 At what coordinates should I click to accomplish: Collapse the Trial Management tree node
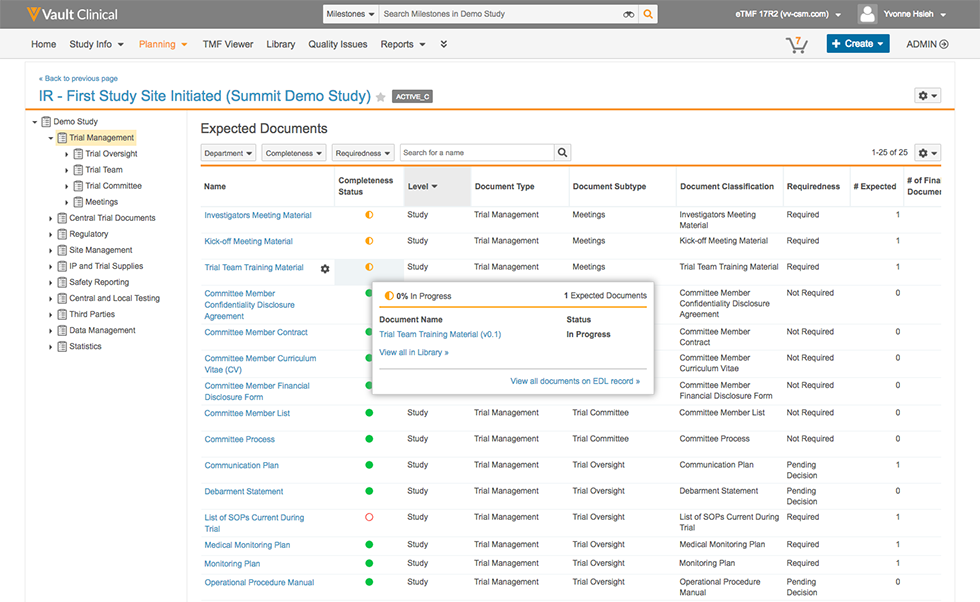pyautogui.click(x=51, y=138)
